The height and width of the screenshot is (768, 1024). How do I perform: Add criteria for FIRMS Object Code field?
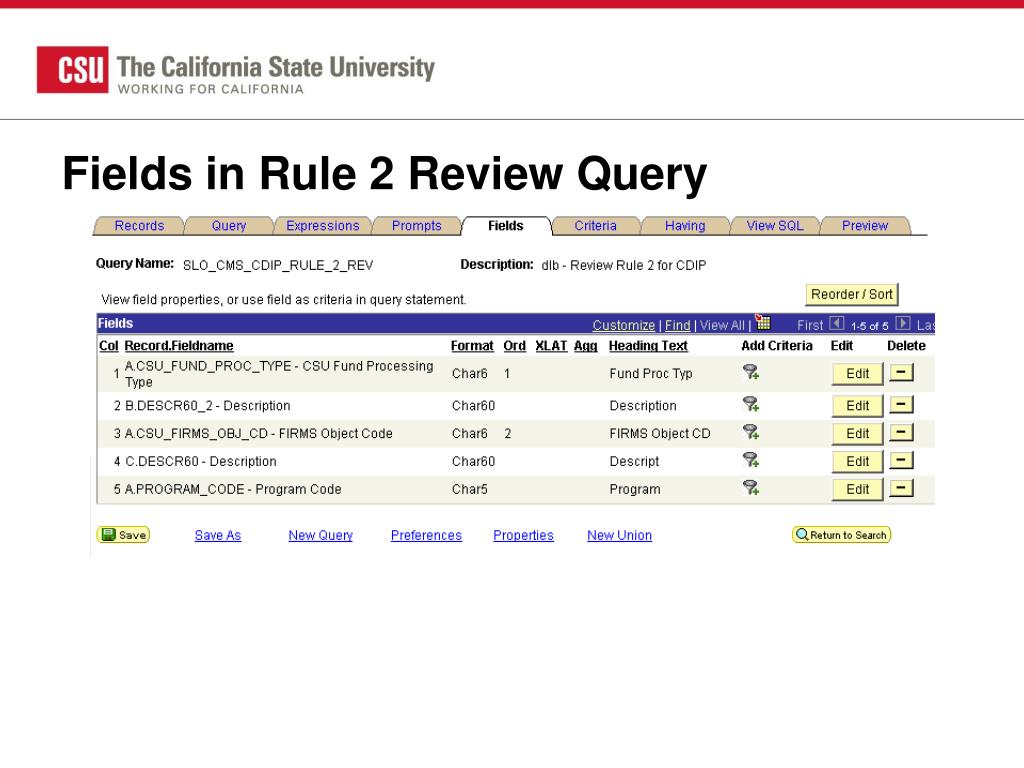[750, 433]
